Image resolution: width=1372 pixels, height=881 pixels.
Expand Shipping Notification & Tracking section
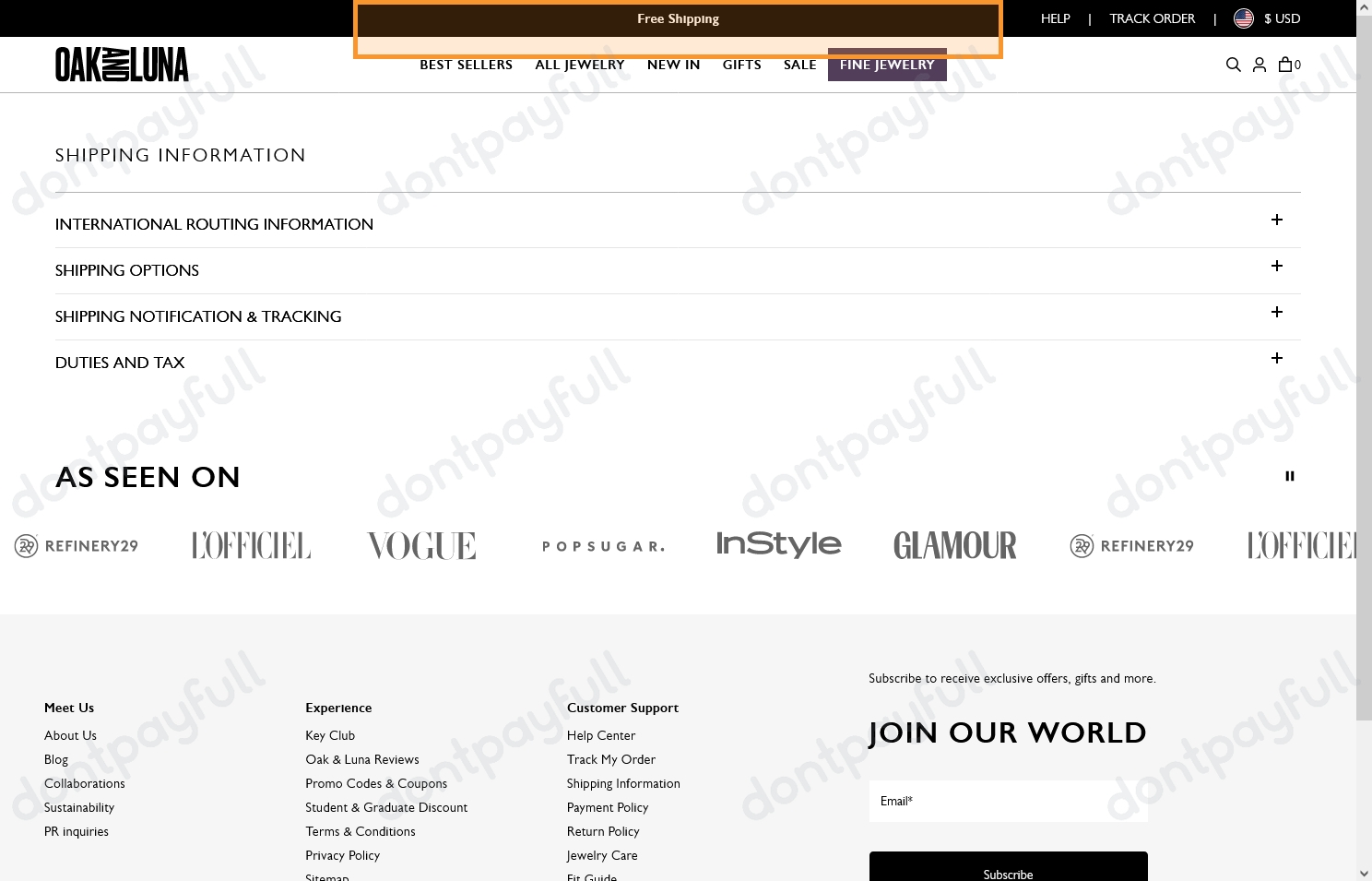[1276, 313]
